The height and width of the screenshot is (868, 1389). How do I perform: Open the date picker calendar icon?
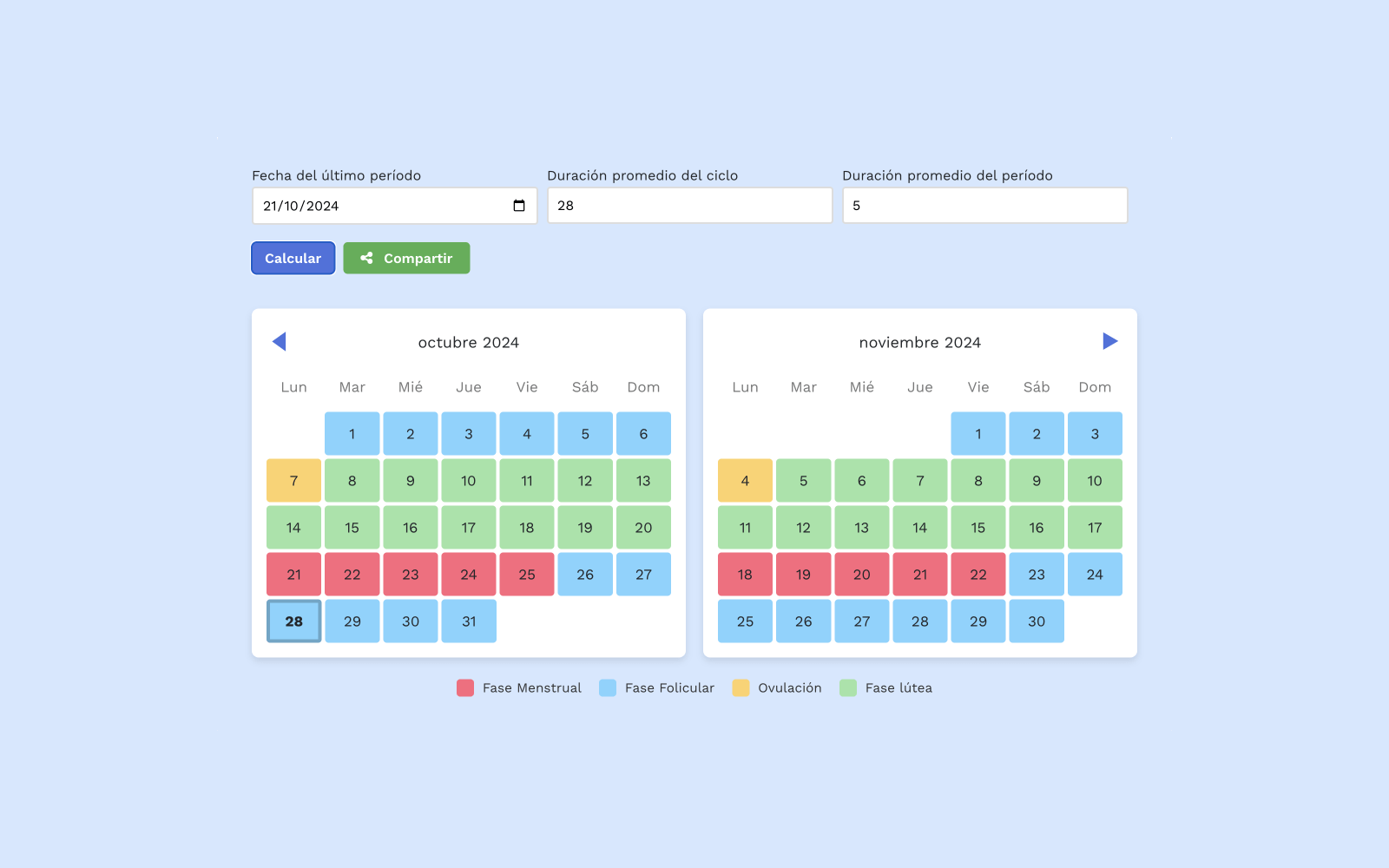click(x=519, y=206)
